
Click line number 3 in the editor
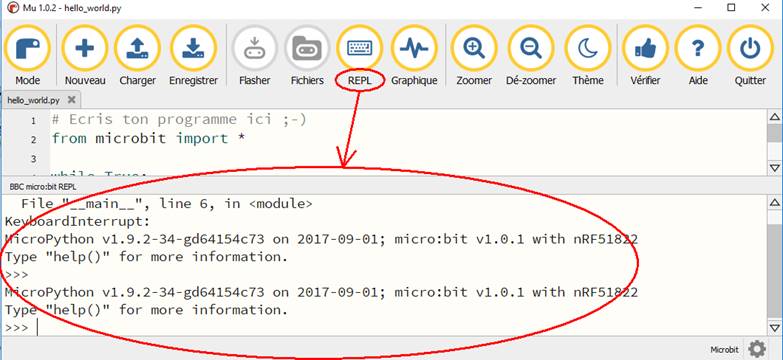click(33, 159)
